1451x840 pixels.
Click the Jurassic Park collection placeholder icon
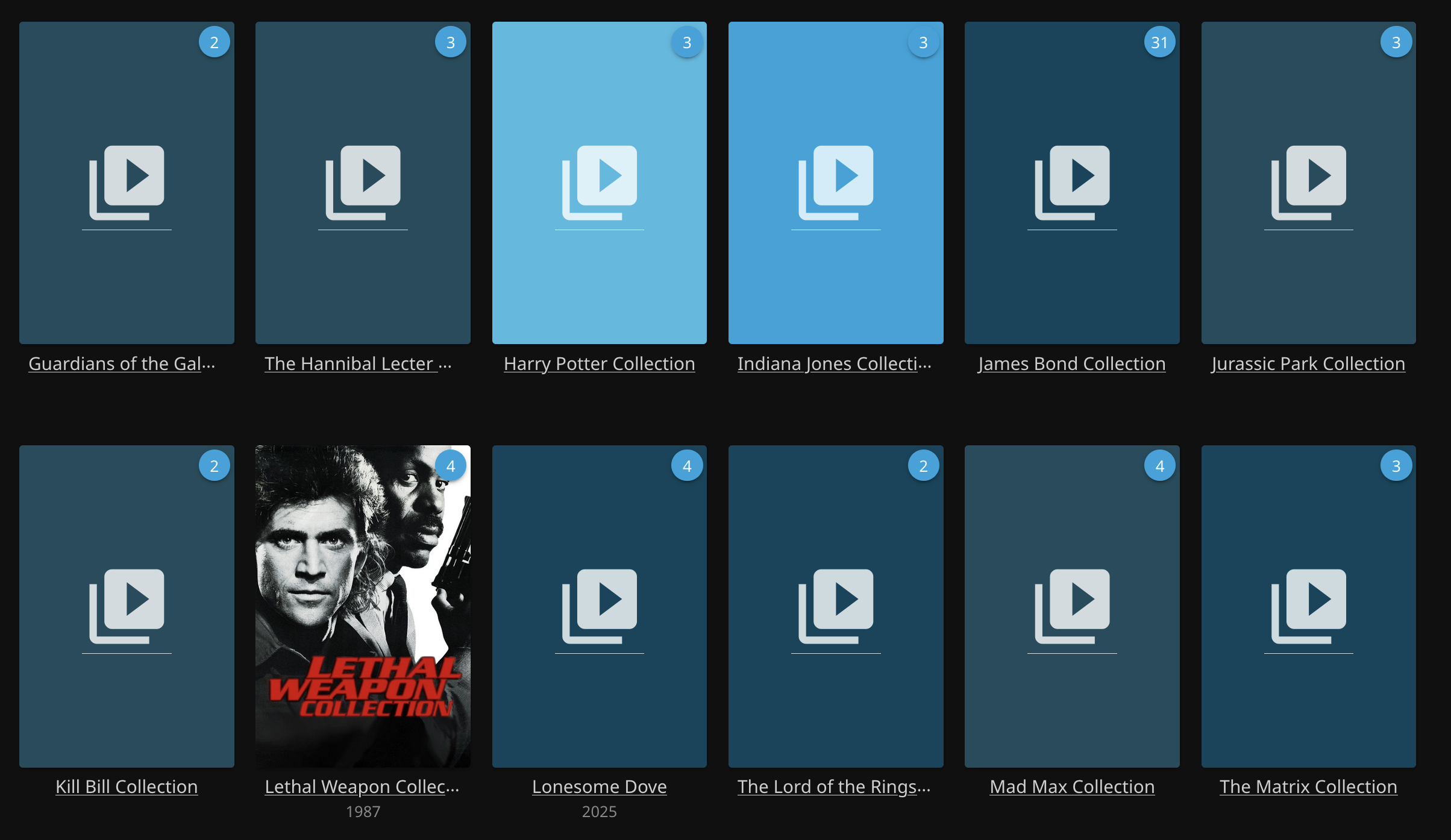tap(1308, 182)
